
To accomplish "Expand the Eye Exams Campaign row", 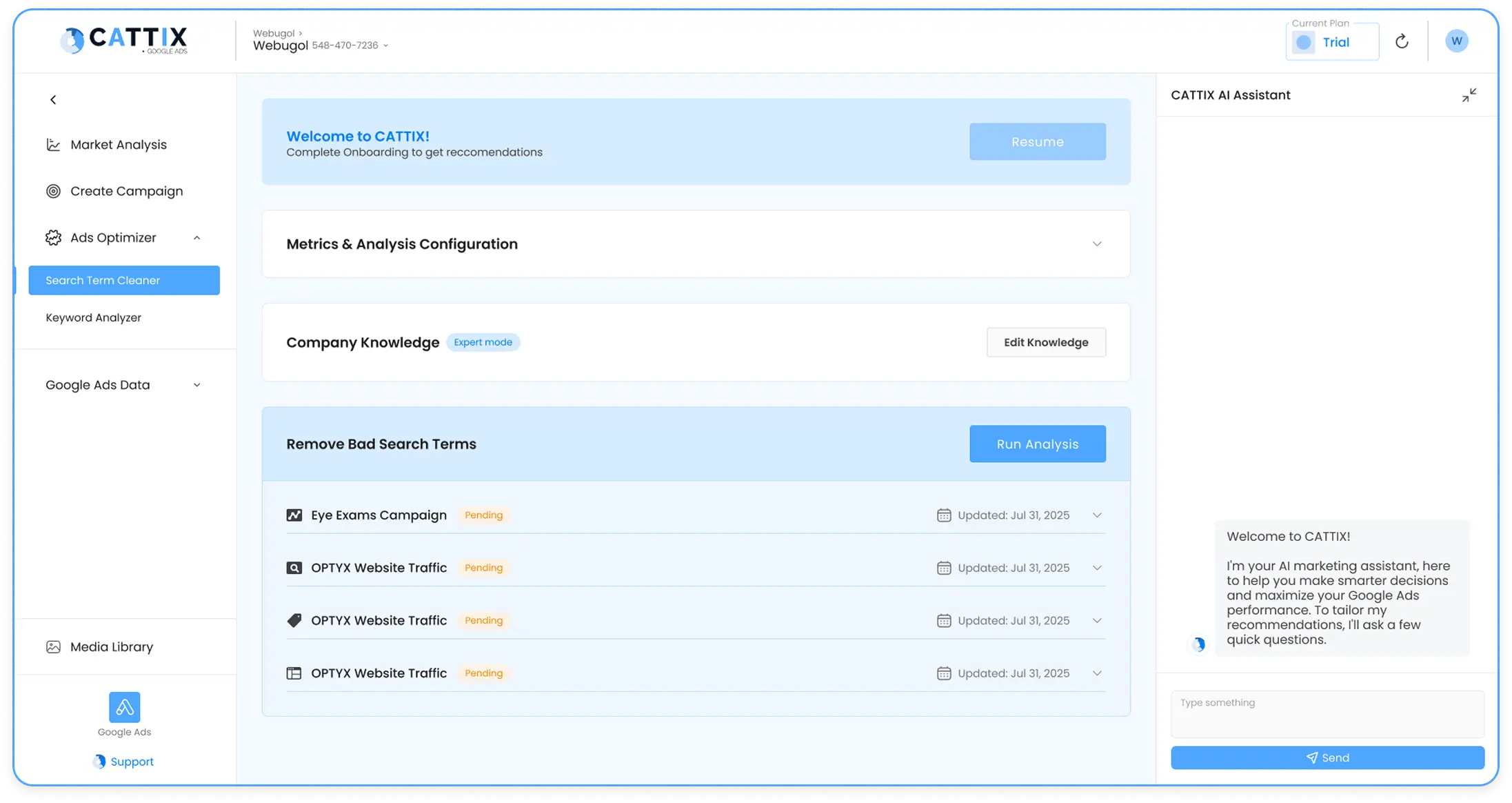I will (1097, 515).
